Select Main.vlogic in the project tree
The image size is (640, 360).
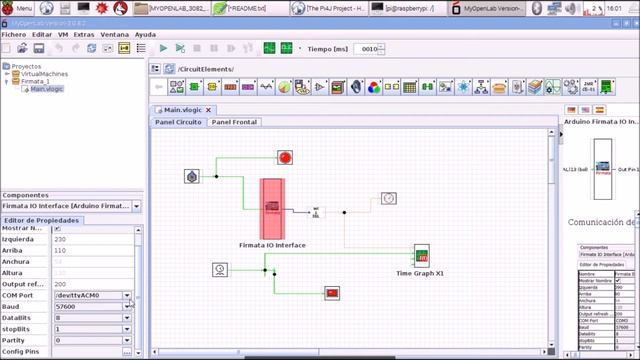pos(47,89)
